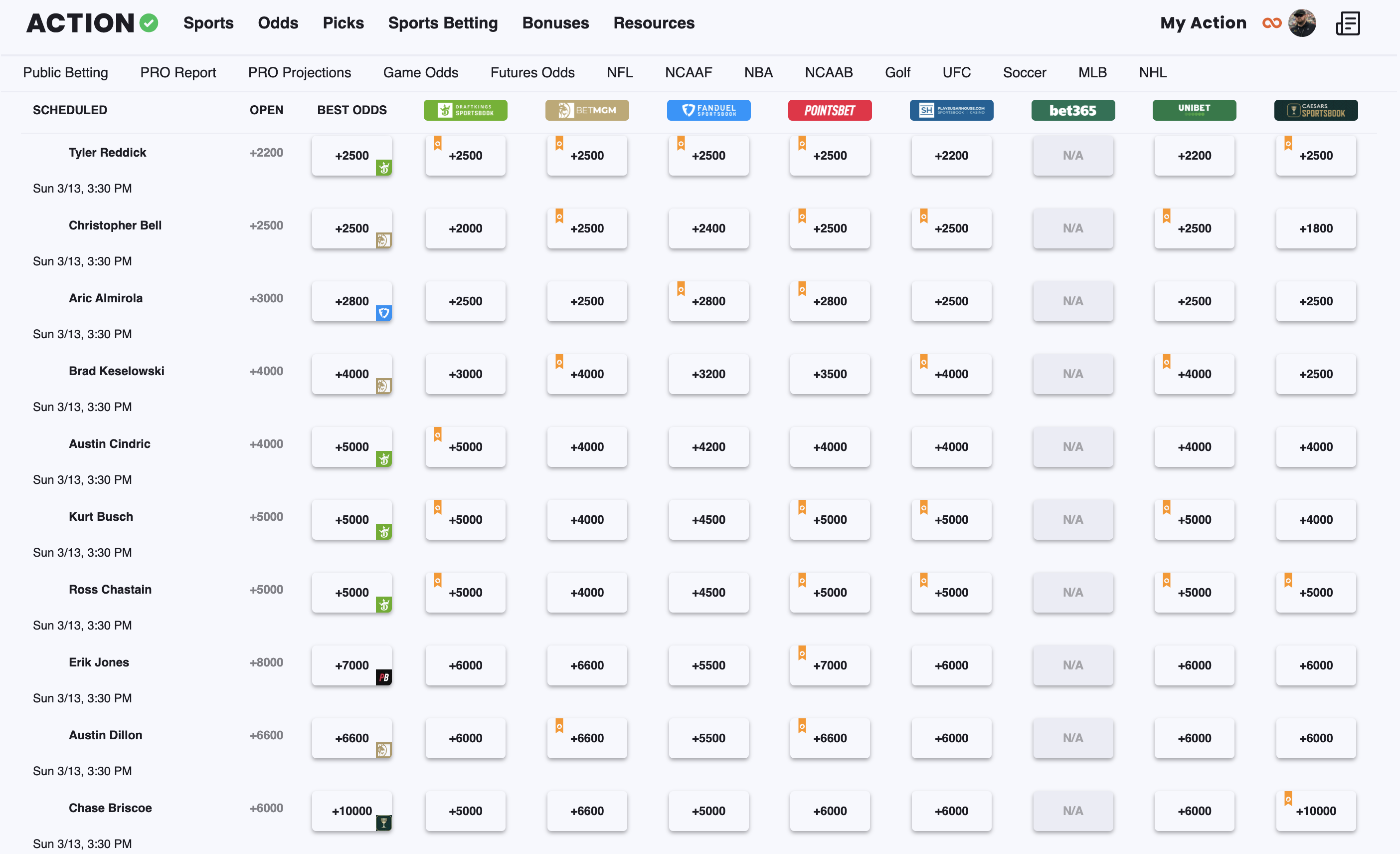Open the Picks menu in navigation

(343, 23)
